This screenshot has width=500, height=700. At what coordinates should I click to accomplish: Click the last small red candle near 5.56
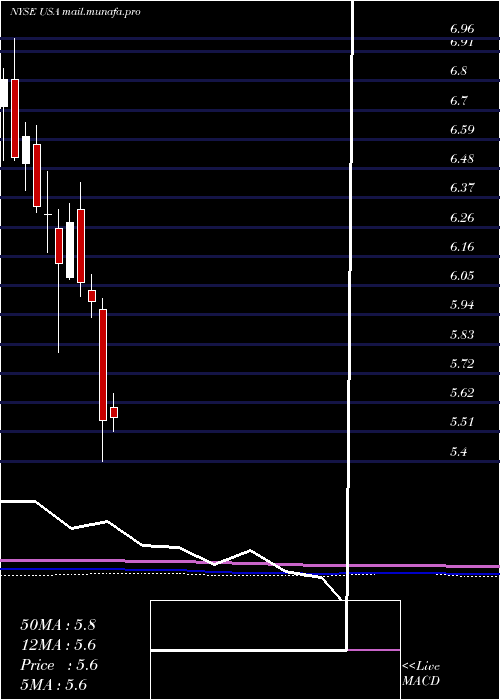click(114, 412)
